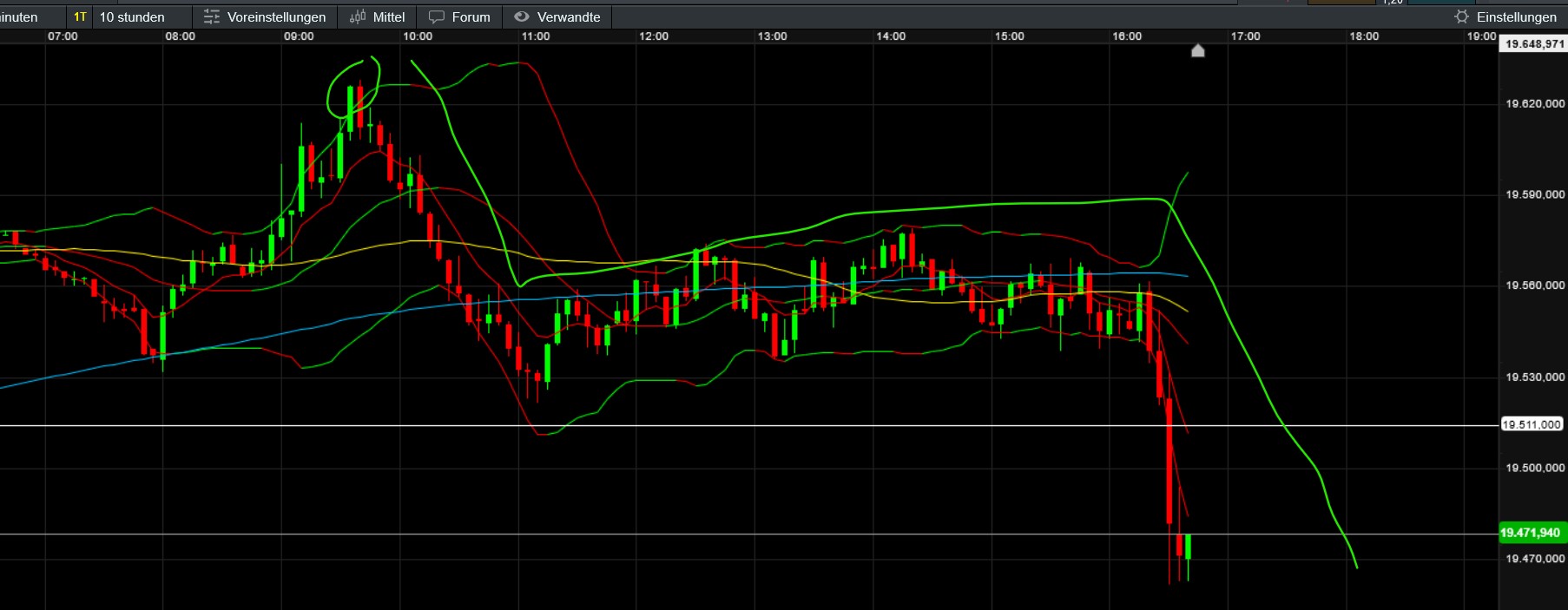Image resolution: width=1568 pixels, height=610 pixels.
Task: Click the 15:00 time axis label
Action: (x=1009, y=36)
